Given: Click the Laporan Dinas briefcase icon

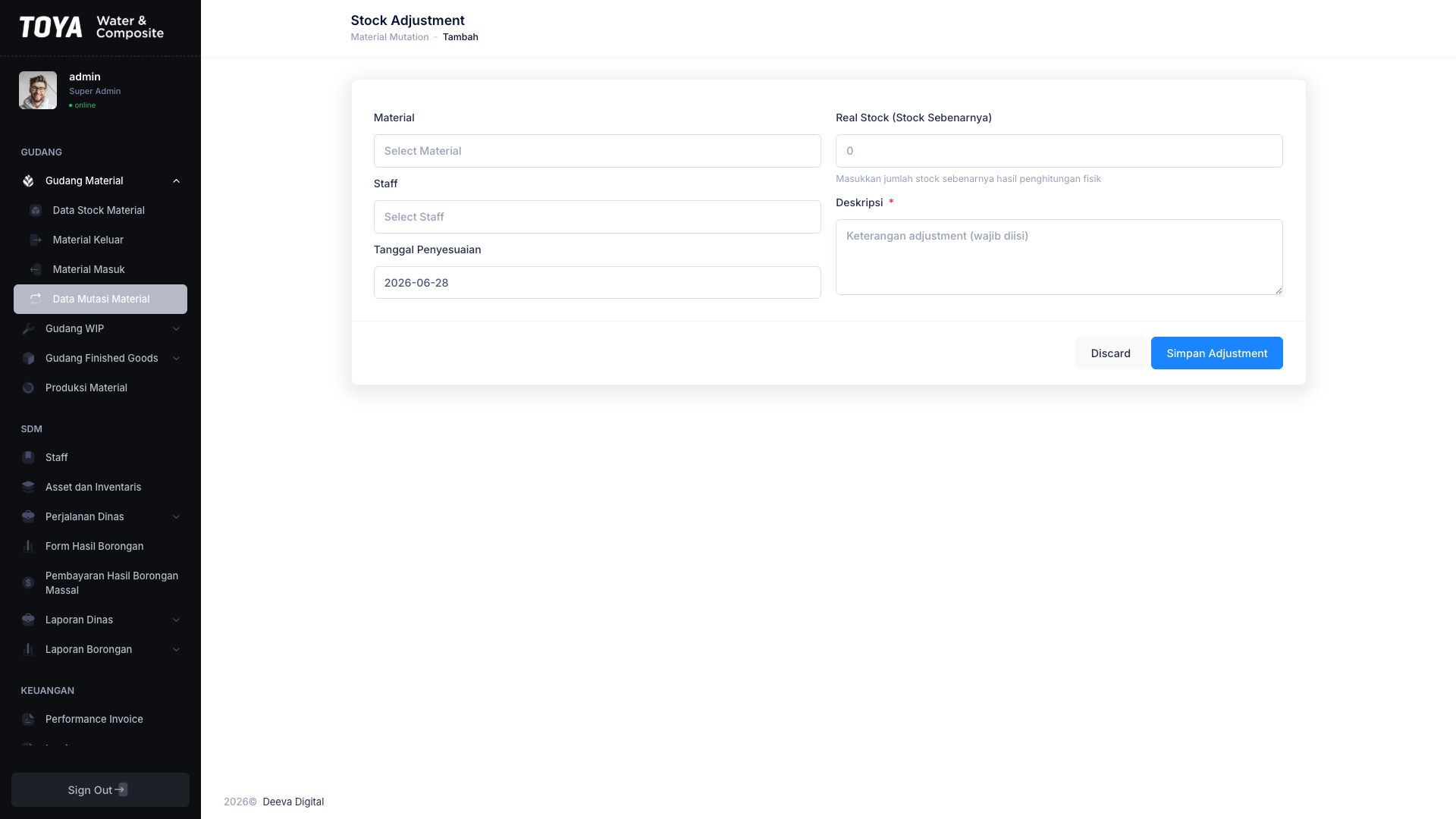Looking at the screenshot, I should pos(28,620).
